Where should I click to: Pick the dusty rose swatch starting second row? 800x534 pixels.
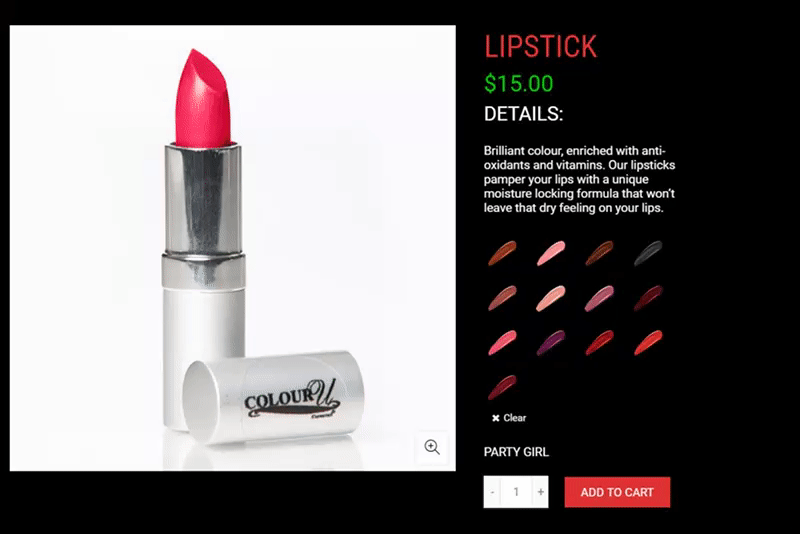click(503, 298)
